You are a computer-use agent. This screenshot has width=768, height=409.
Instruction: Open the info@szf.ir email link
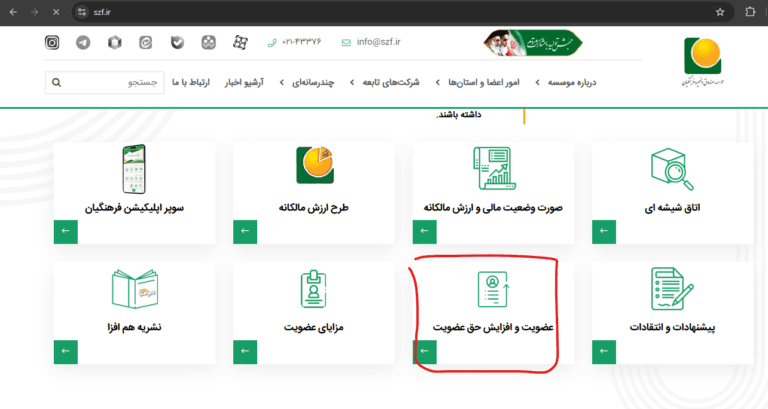point(379,42)
